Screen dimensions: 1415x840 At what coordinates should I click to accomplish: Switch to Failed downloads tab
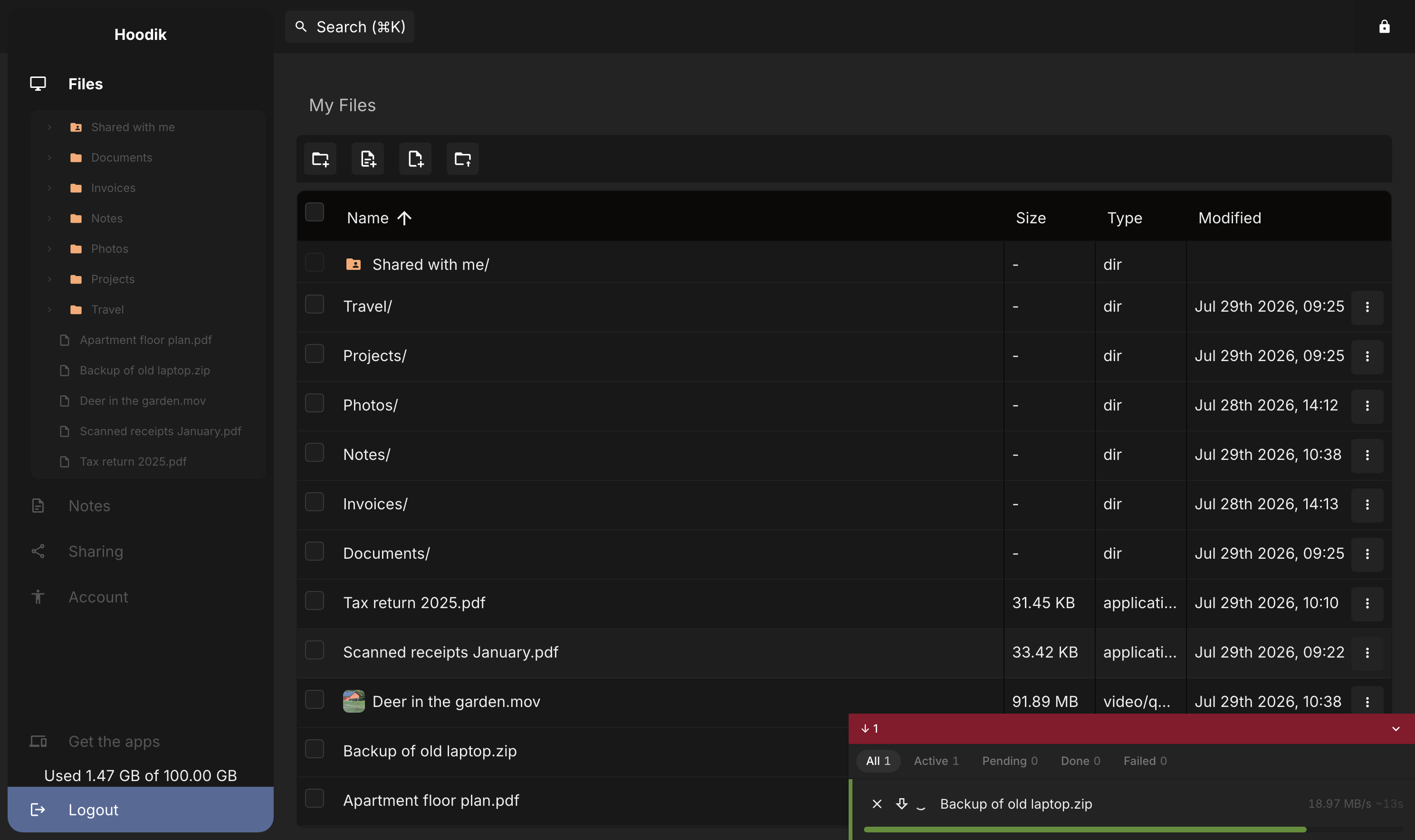click(x=1145, y=761)
